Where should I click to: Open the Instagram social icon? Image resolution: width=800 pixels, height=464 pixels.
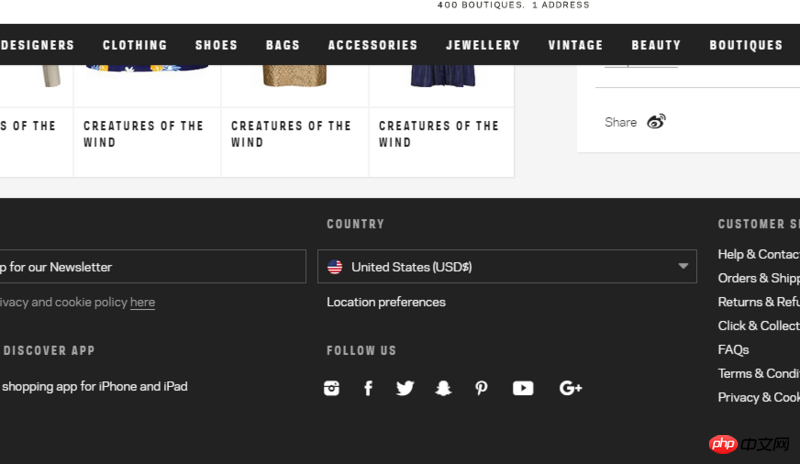click(332, 388)
